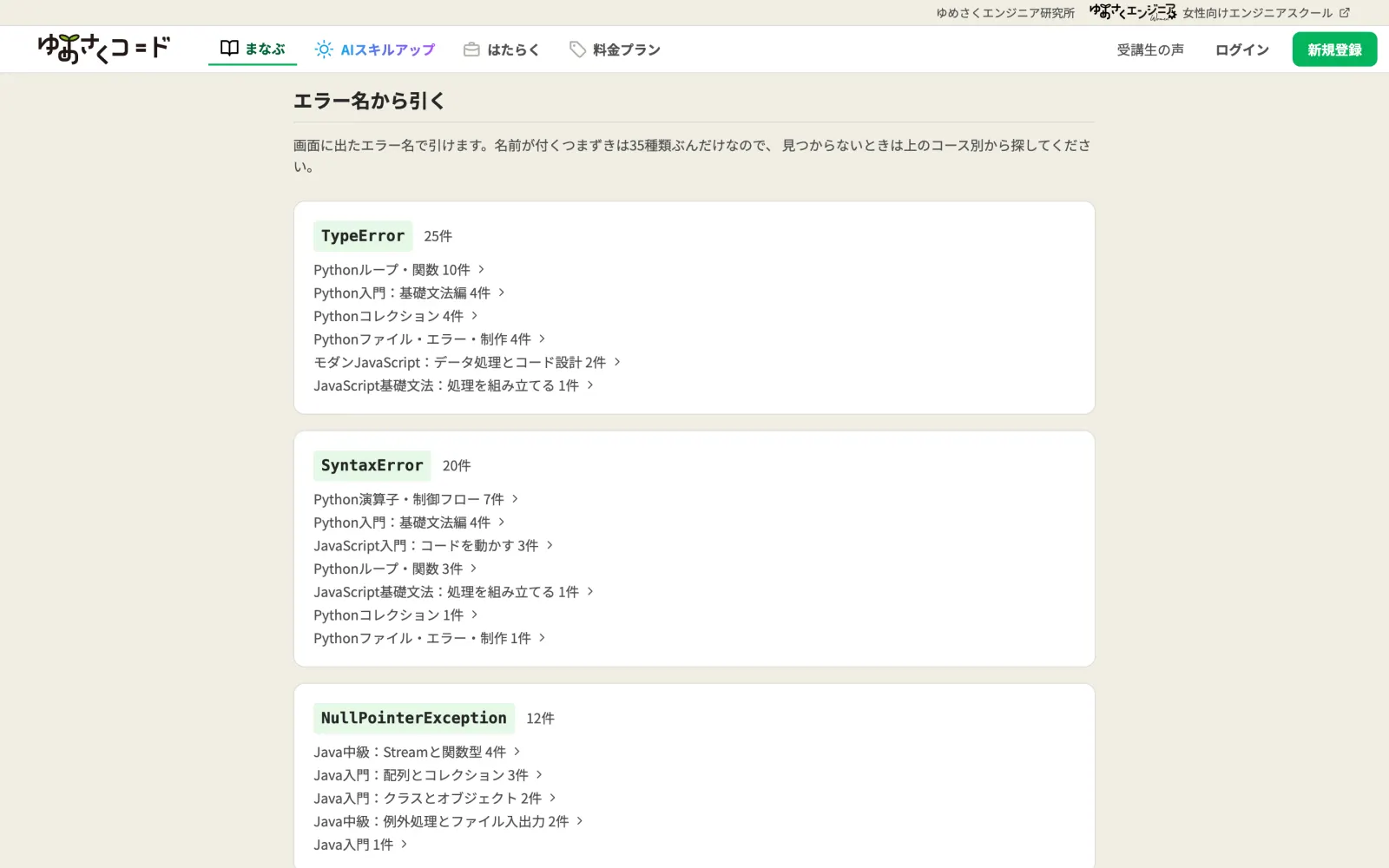Click the ゆめさくコード logo

coord(104,49)
